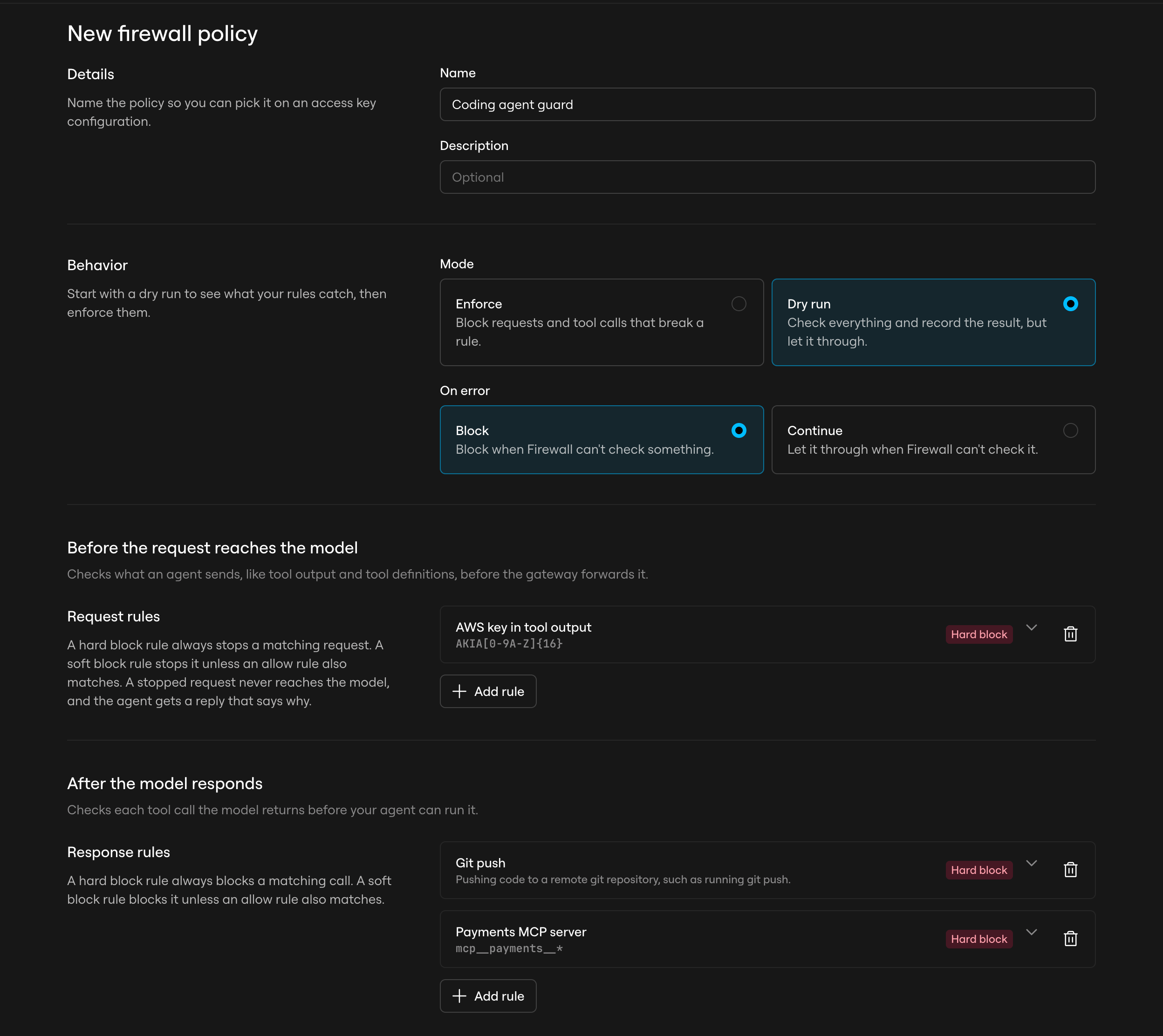Click the Details section heading
This screenshot has height=1036, width=1163.
[x=90, y=75]
